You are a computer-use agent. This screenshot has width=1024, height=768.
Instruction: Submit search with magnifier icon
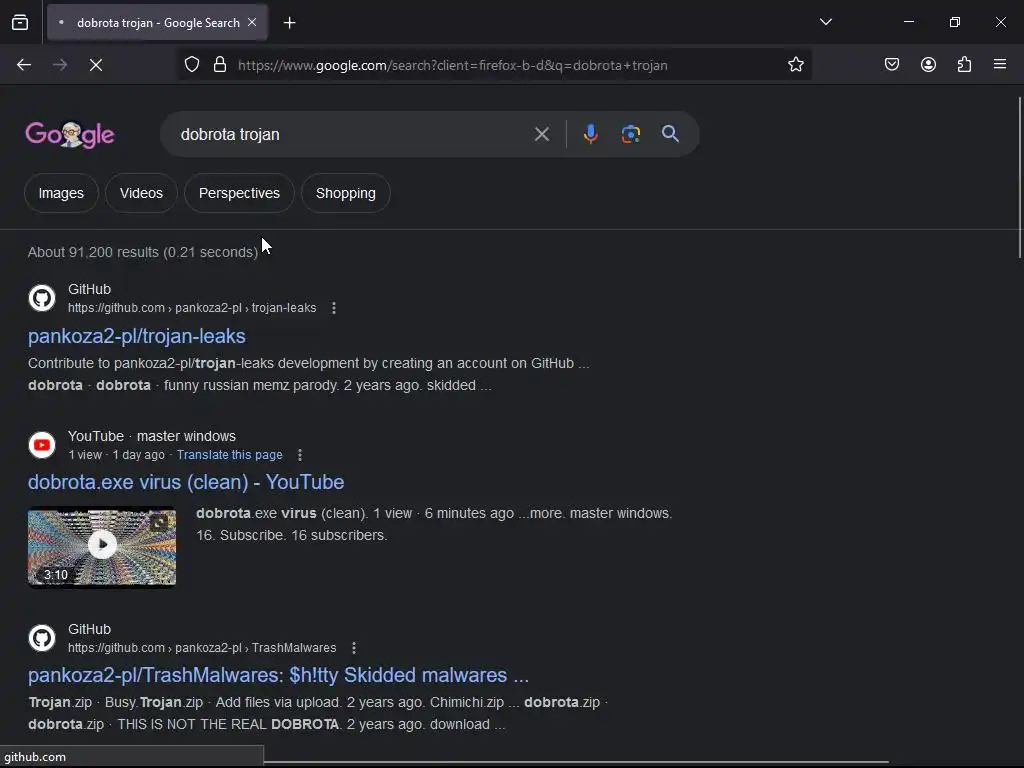point(670,134)
